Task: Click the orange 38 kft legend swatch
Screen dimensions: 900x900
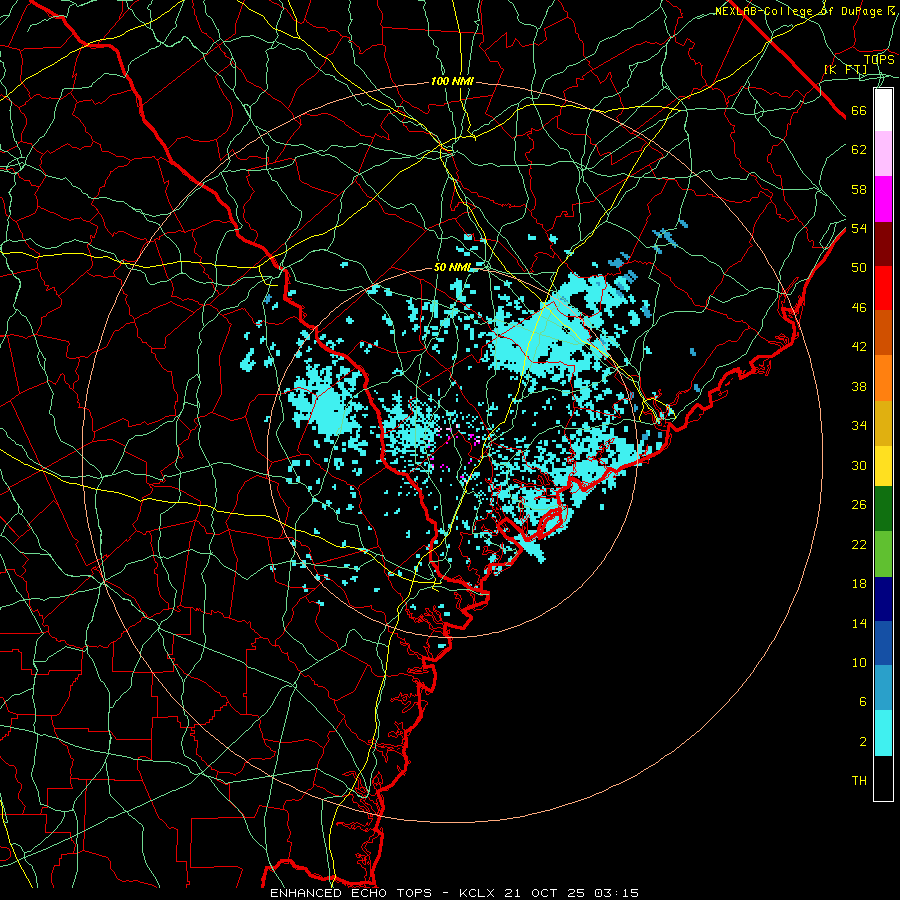Action: click(883, 377)
